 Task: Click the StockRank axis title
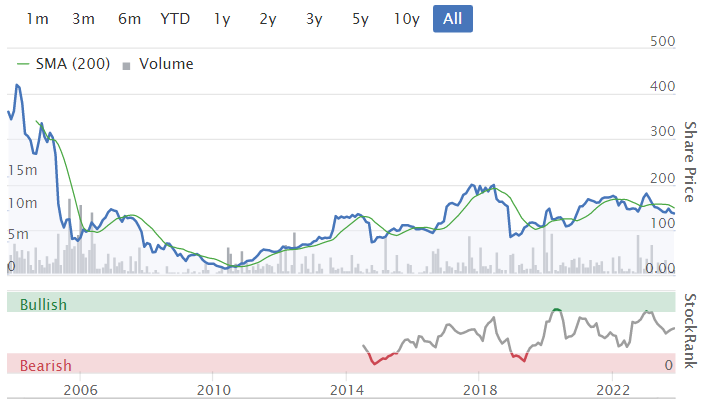point(690,331)
